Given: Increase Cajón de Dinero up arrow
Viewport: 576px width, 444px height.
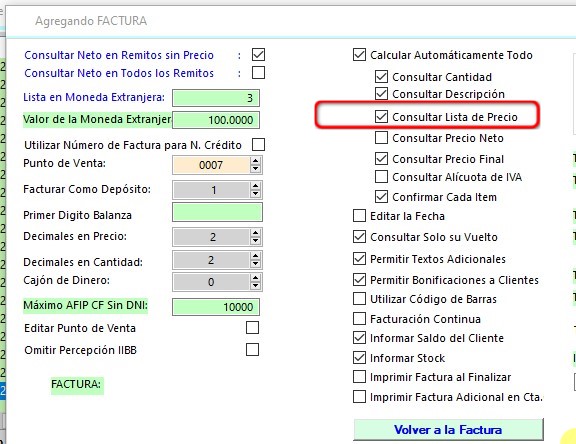Looking at the screenshot, I should [255, 278].
